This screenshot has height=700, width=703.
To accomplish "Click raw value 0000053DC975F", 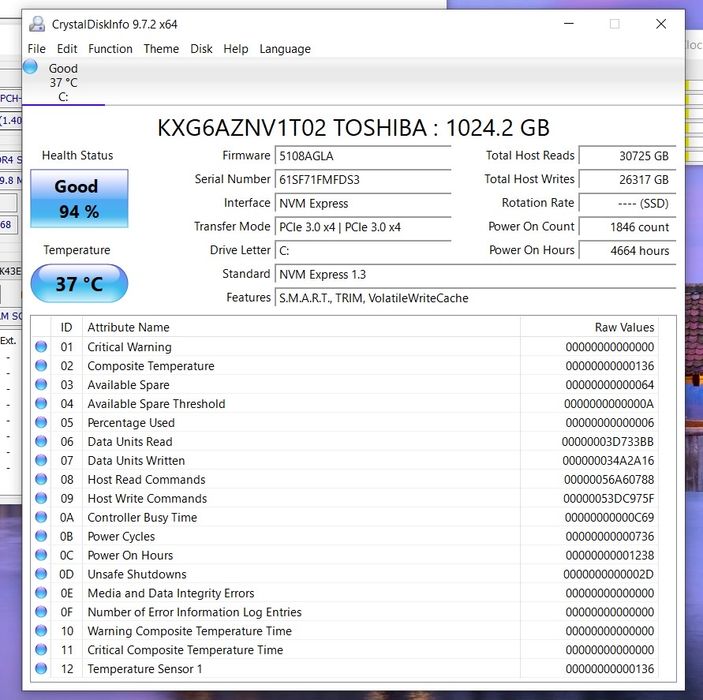I will click(x=608, y=499).
